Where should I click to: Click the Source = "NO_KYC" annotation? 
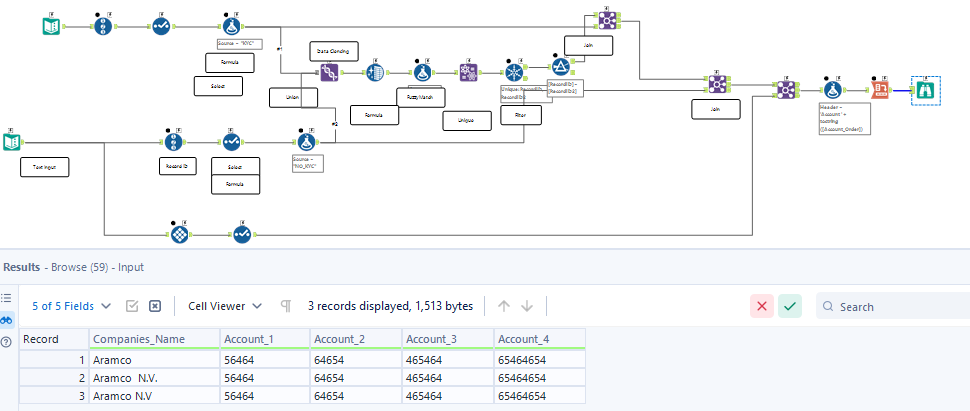[308, 163]
